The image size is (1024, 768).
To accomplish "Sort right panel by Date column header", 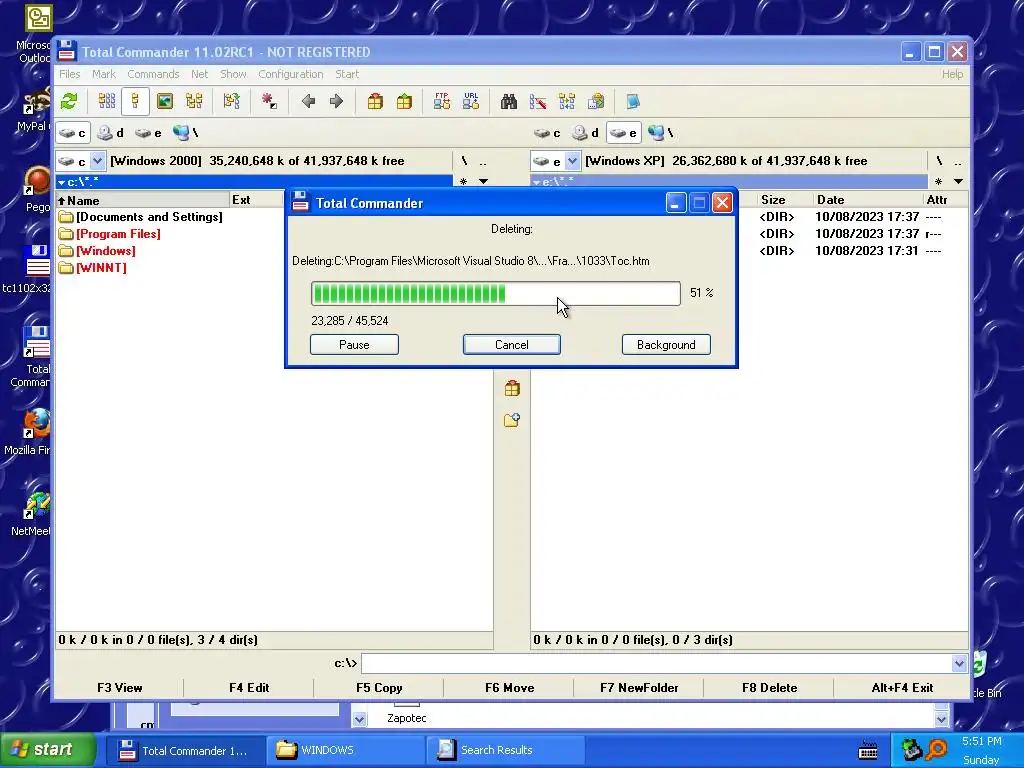I will coord(867,200).
